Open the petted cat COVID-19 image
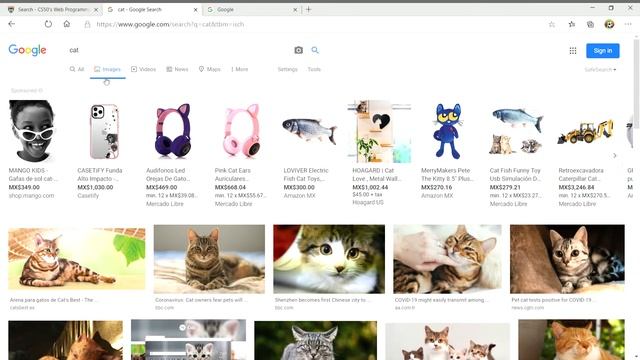The image size is (640, 360). tap(447, 259)
